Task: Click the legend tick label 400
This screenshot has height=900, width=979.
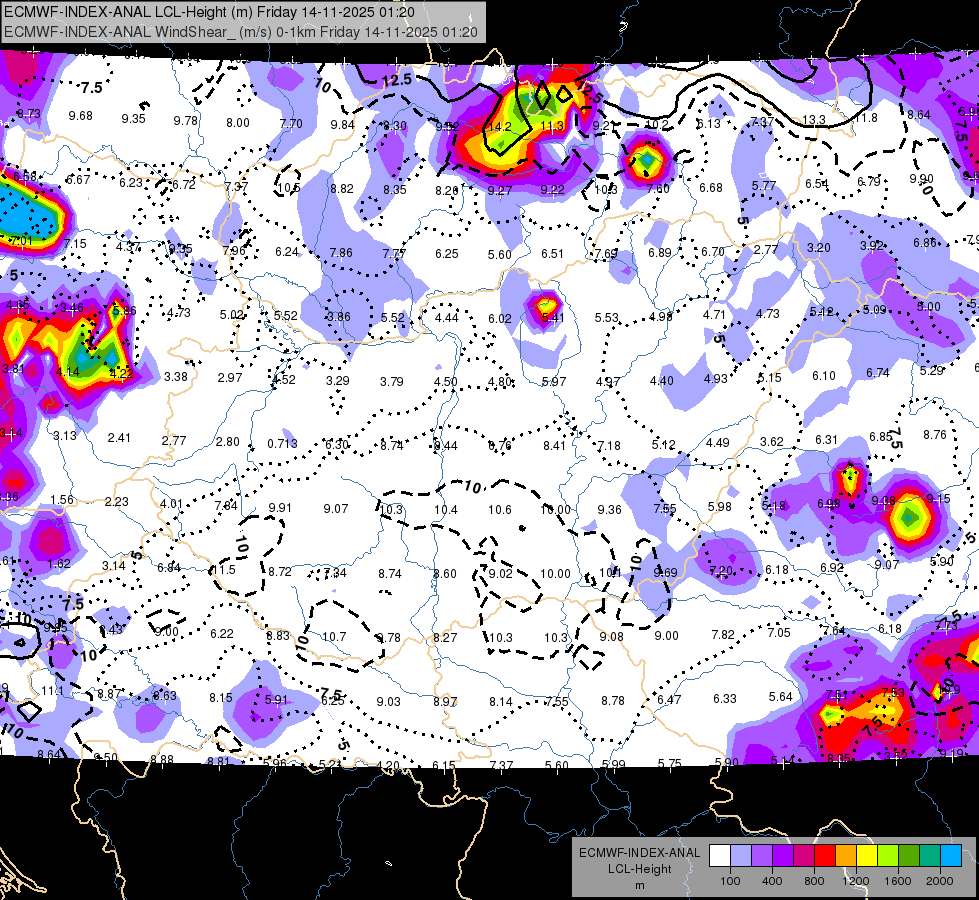Action: 772,881
